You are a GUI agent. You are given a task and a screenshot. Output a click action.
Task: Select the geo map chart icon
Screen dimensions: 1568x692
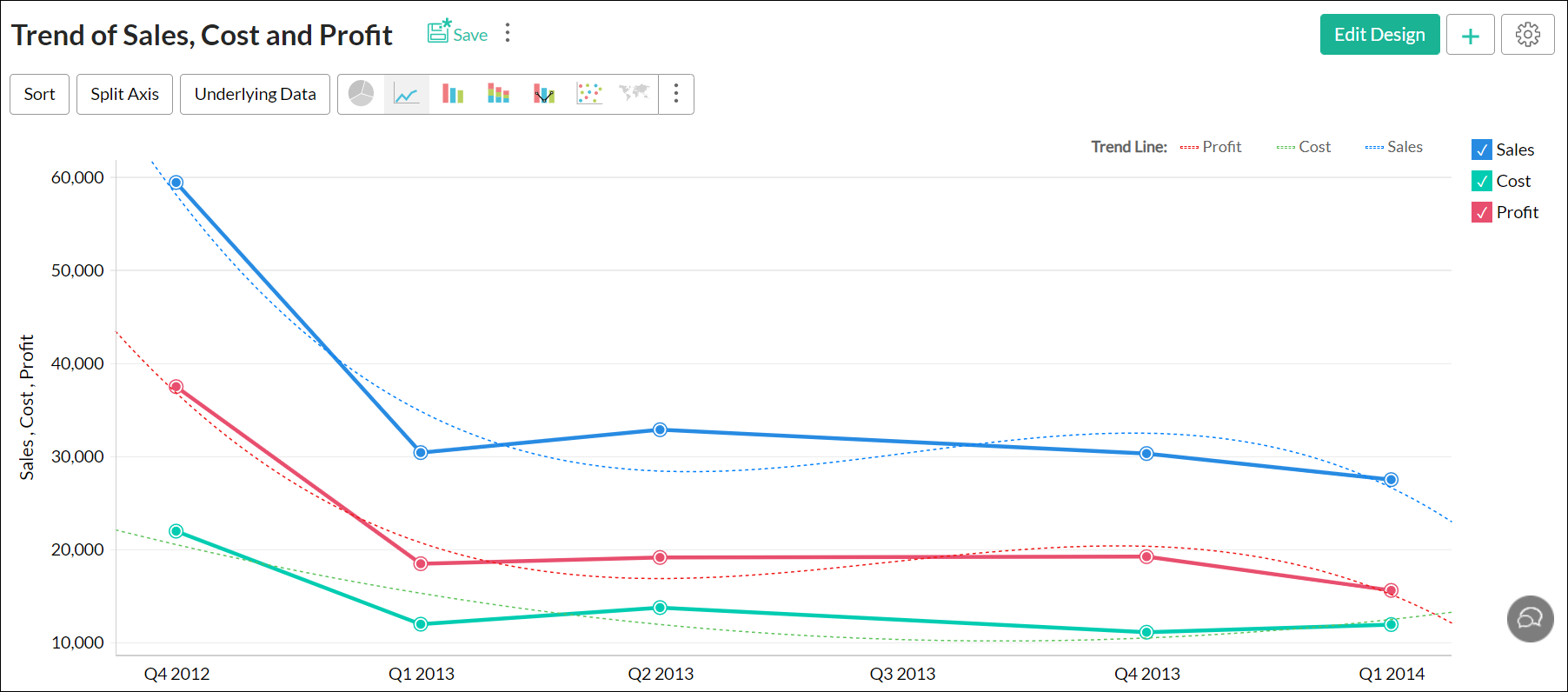[x=635, y=92]
